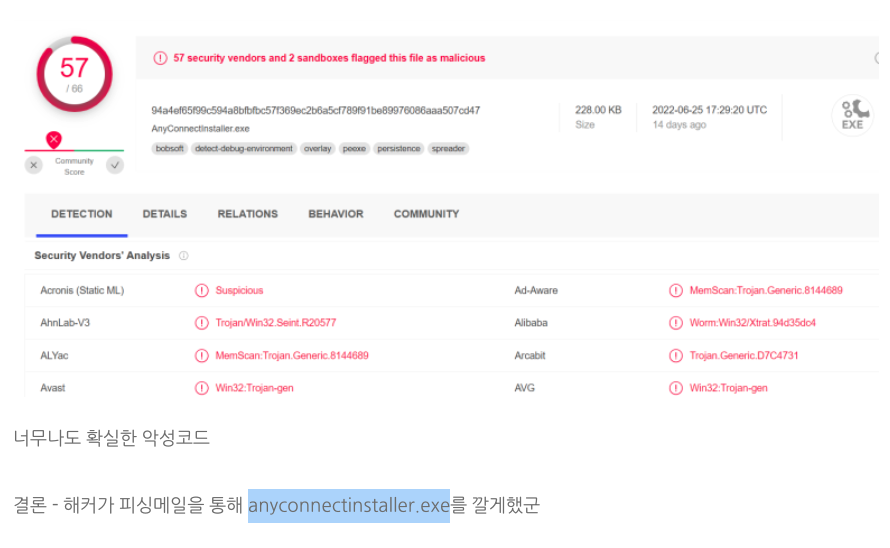890x548 pixels.
Task: Click the overlay tag
Action: [x=317, y=149]
